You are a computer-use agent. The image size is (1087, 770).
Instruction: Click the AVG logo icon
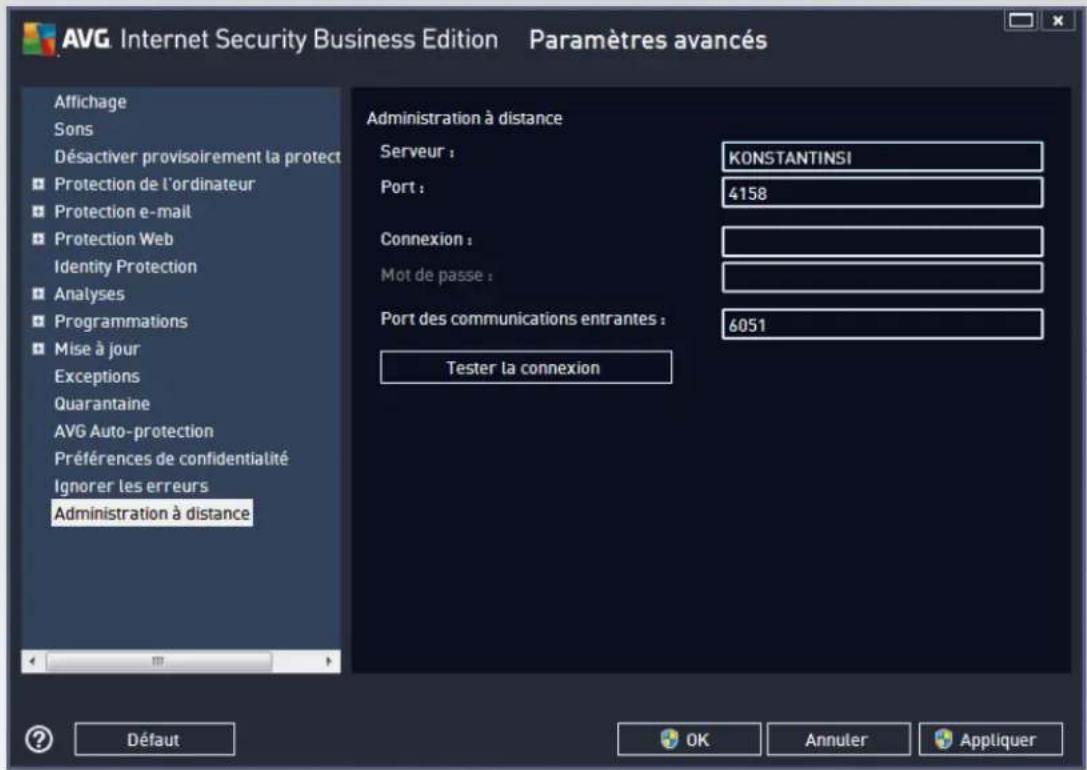point(39,39)
